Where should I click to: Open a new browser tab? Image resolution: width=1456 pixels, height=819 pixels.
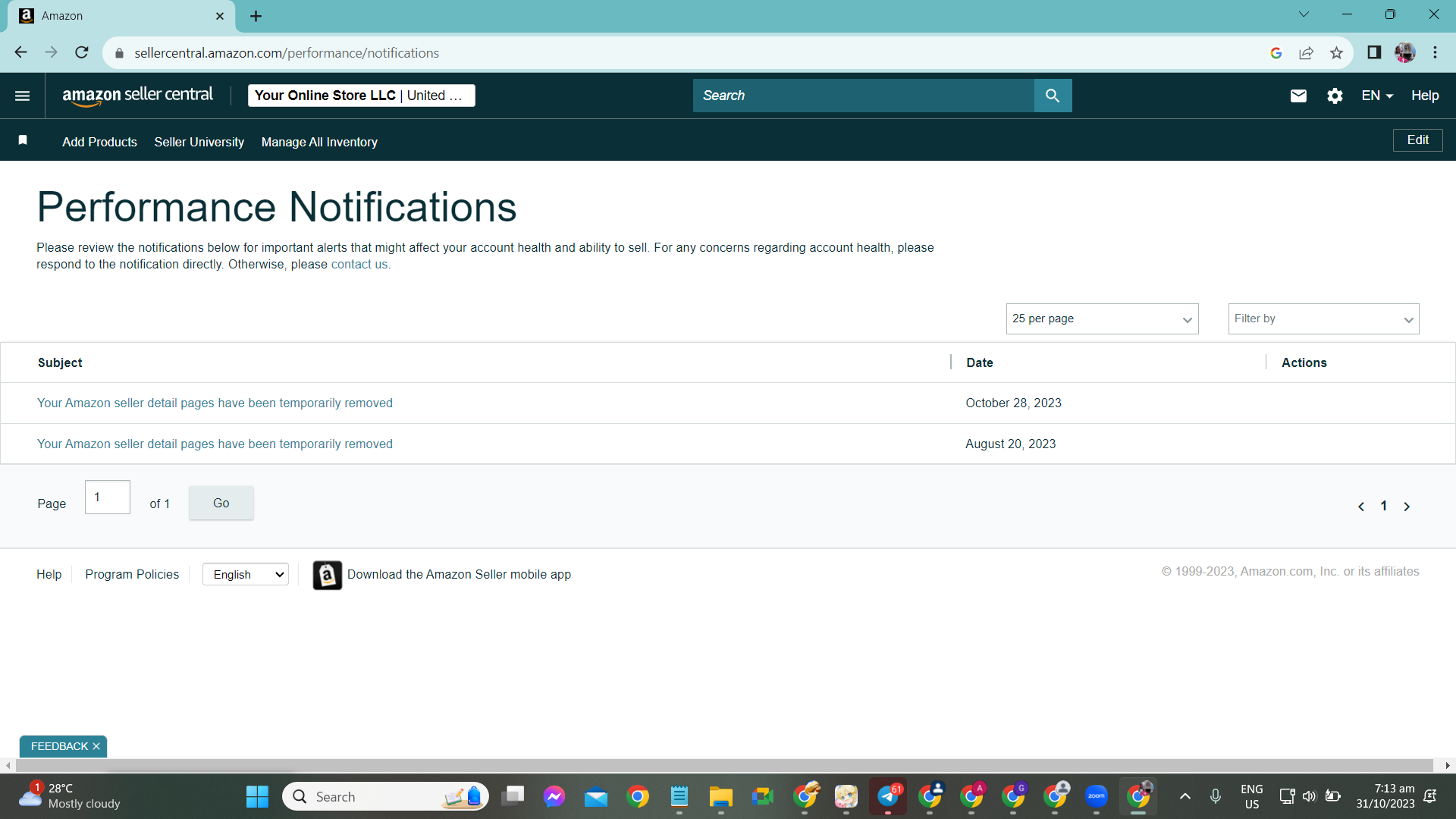pyautogui.click(x=256, y=16)
